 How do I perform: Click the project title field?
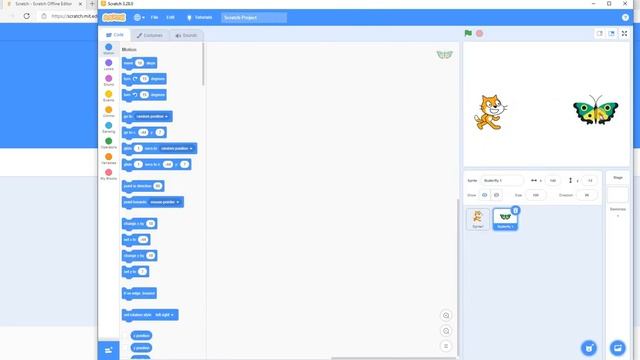[x=253, y=18]
